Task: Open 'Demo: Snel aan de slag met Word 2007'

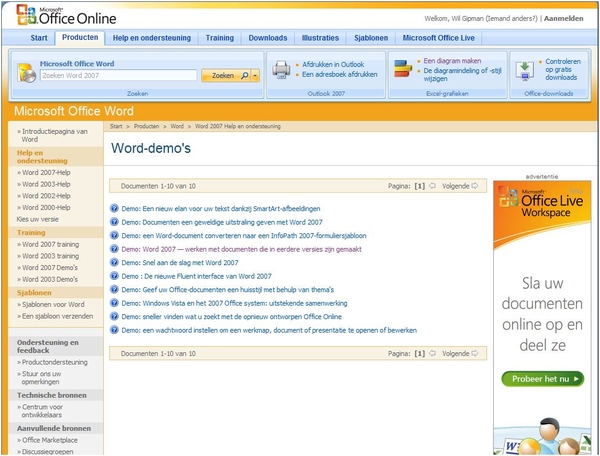Action: pyautogui.click(x=180, y=262)
